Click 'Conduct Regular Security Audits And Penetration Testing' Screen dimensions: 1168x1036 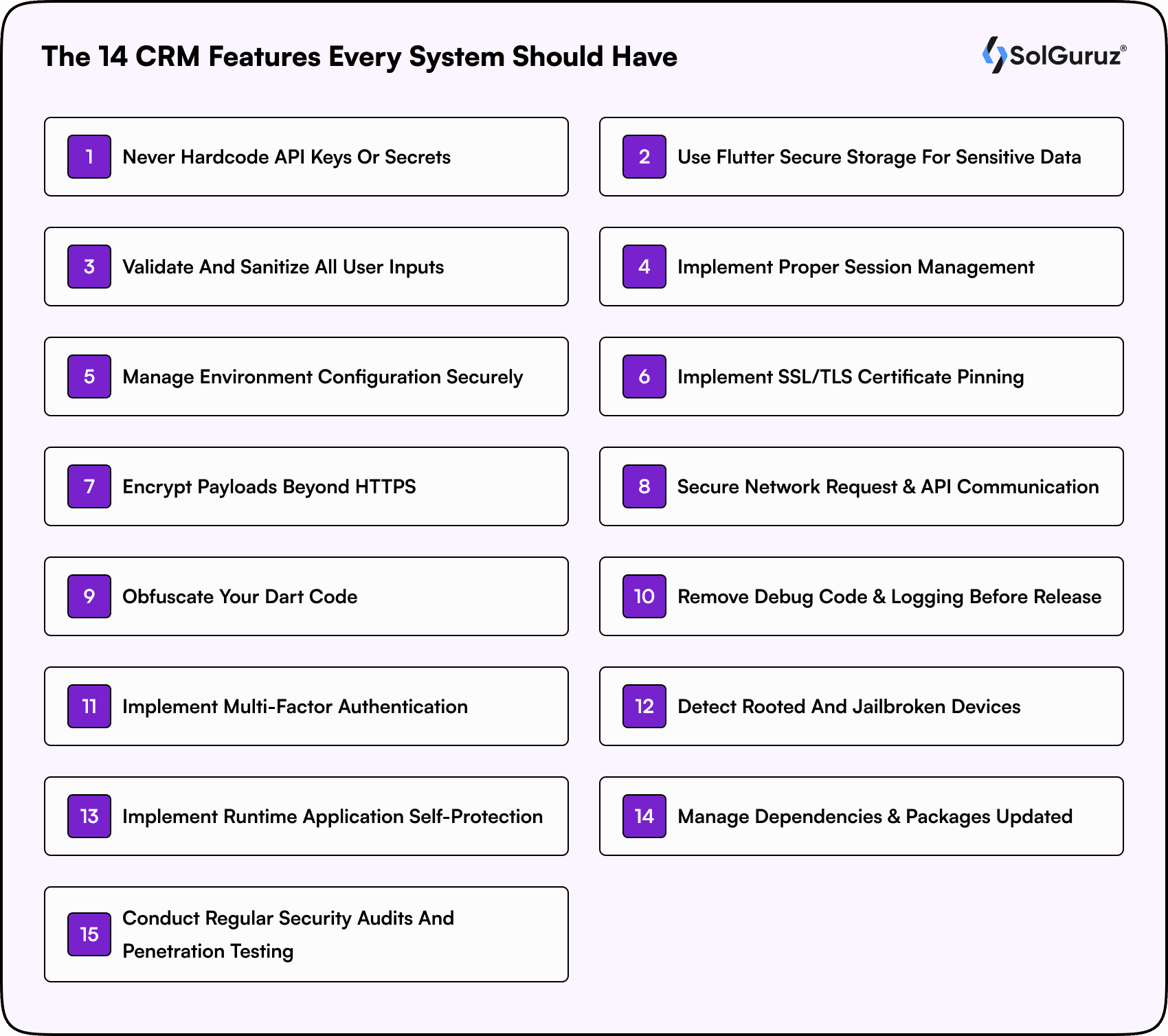click(306, 934)
